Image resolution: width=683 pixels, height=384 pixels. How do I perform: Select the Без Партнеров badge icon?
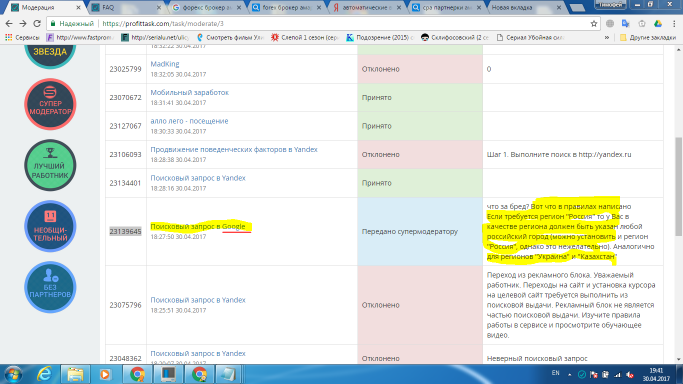point(50,287)
